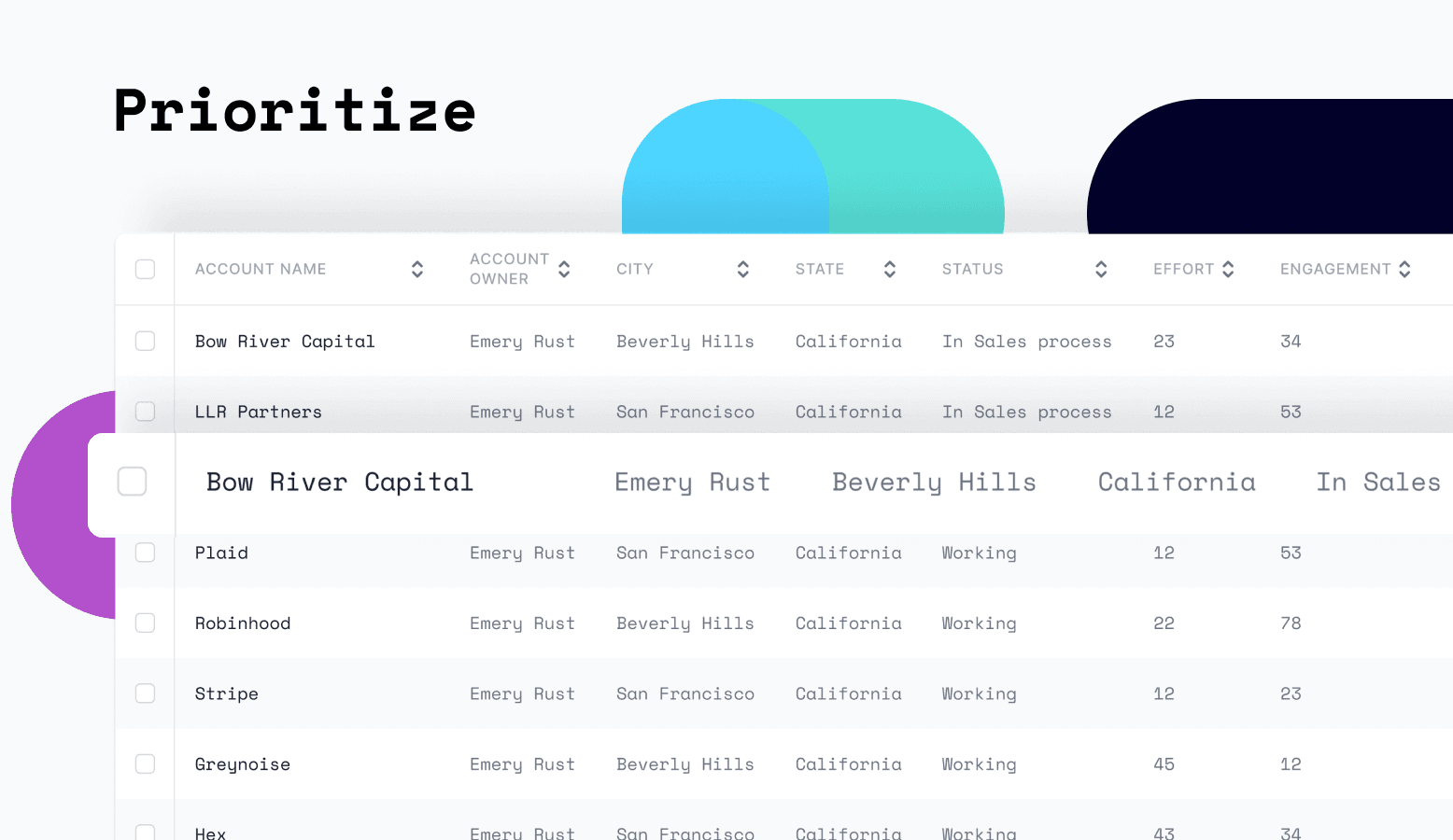Click Hex effort value 43
Image resolution: width=1453 pixels, height=840 pixels.
point(1164,833)
